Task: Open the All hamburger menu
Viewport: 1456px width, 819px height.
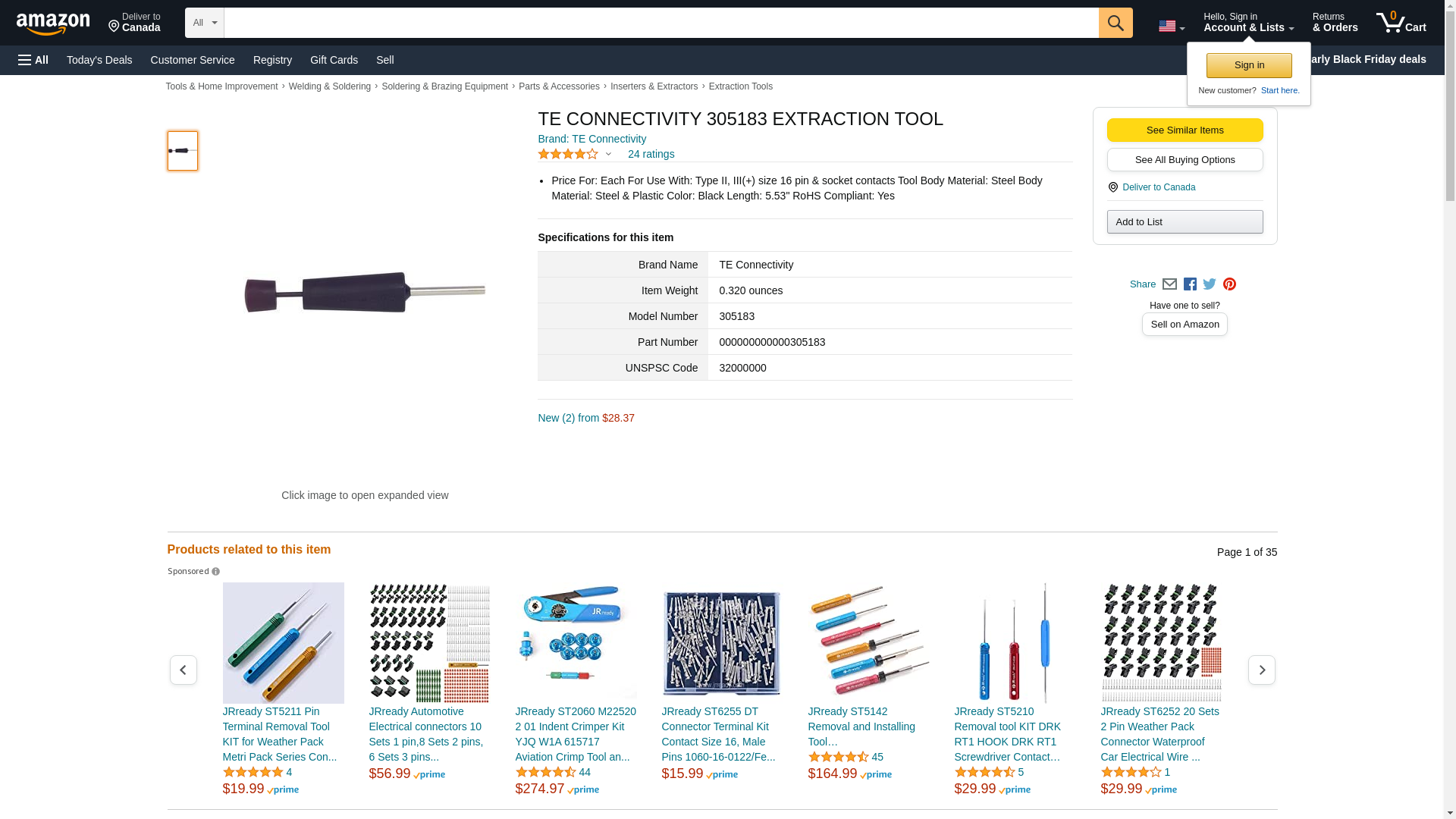Action: coord(33,60)
